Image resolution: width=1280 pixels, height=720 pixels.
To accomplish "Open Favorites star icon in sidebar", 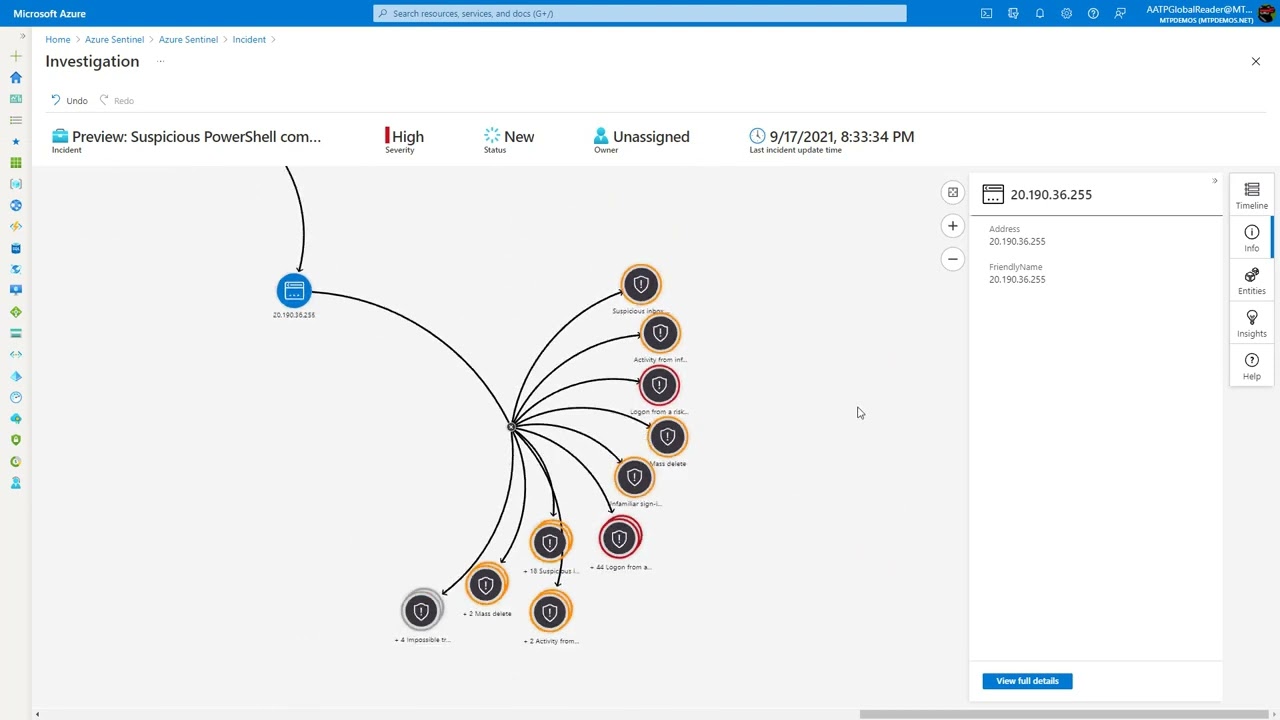I will click(15, 141).
